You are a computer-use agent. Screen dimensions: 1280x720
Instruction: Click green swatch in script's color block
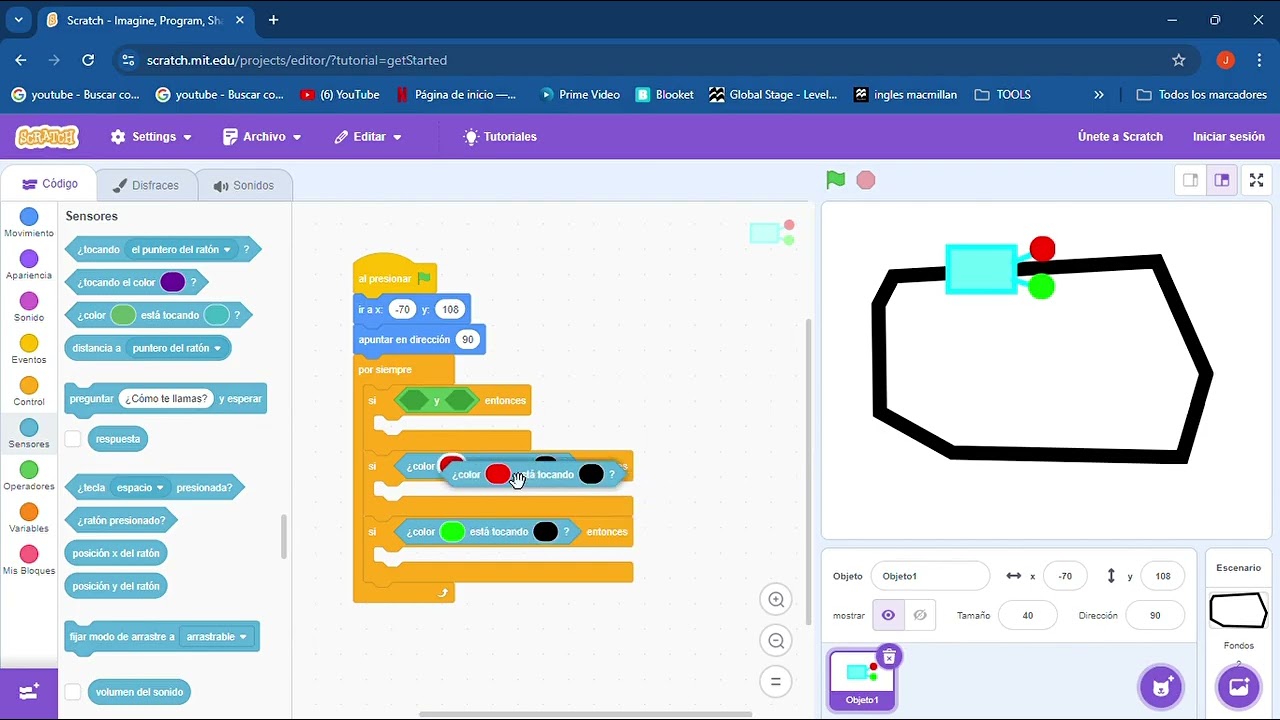(452, 532)
